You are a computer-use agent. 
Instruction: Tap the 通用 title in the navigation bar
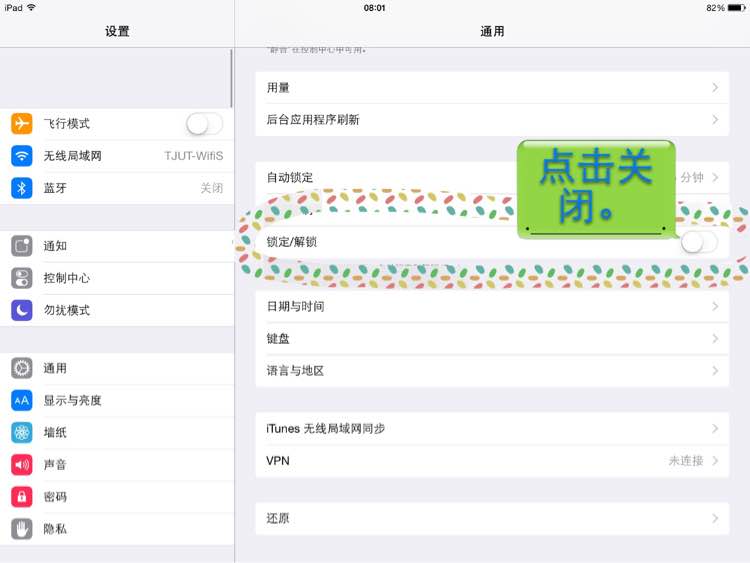[x=492, y=32]
